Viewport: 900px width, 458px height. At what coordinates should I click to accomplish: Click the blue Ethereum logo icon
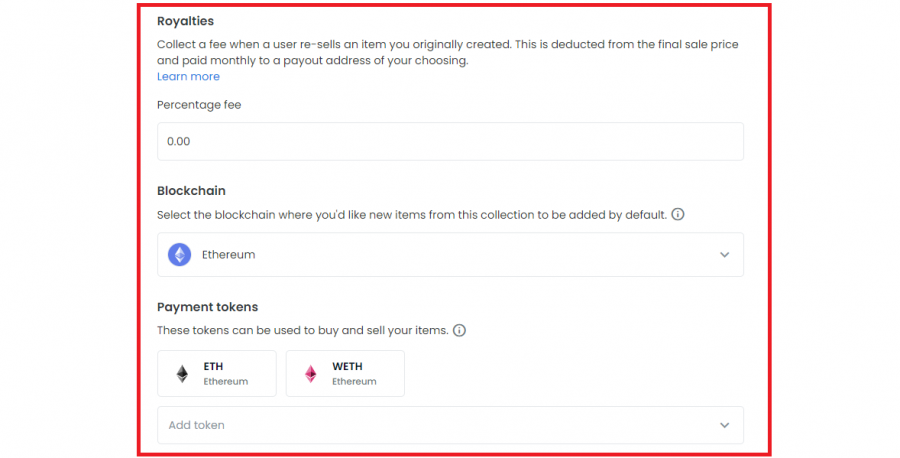click(180, 254)
